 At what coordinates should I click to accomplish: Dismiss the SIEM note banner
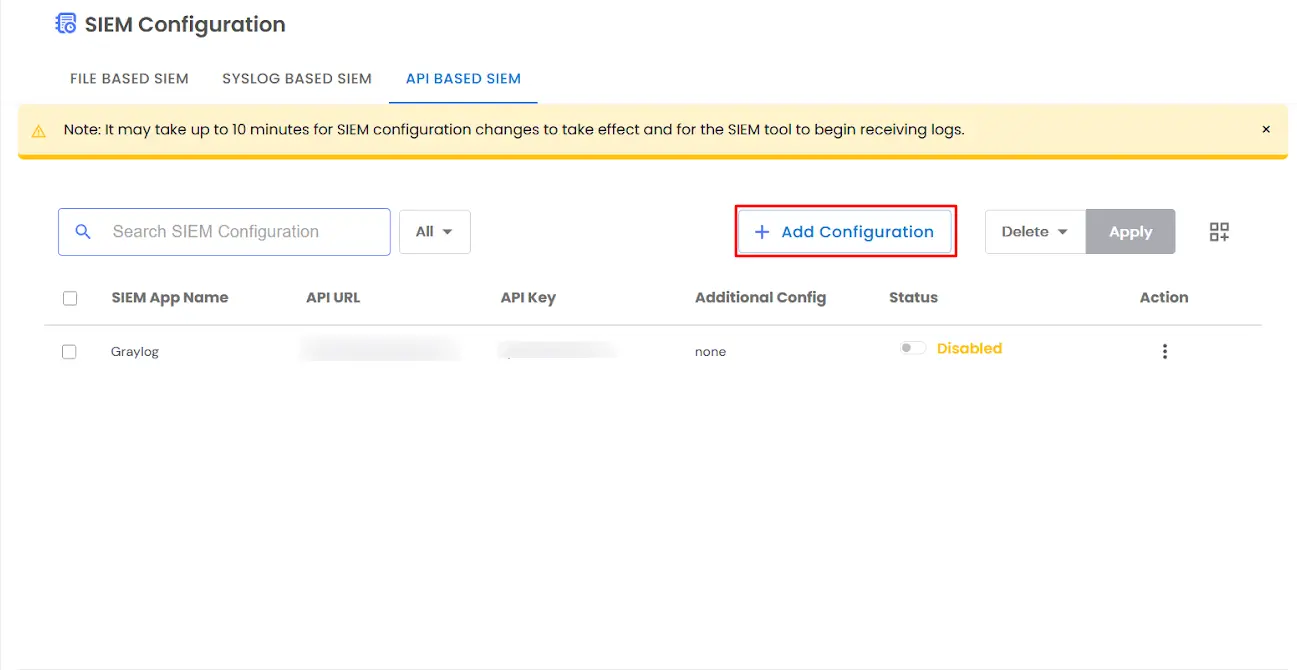pyautogui.click(x=1265, y=129)
